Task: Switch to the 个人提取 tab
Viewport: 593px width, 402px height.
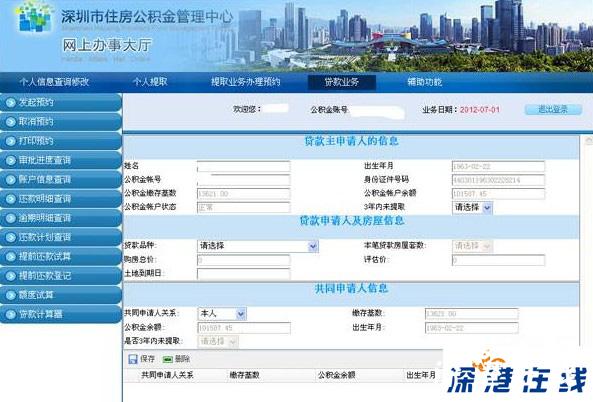Action: [150, 82]
